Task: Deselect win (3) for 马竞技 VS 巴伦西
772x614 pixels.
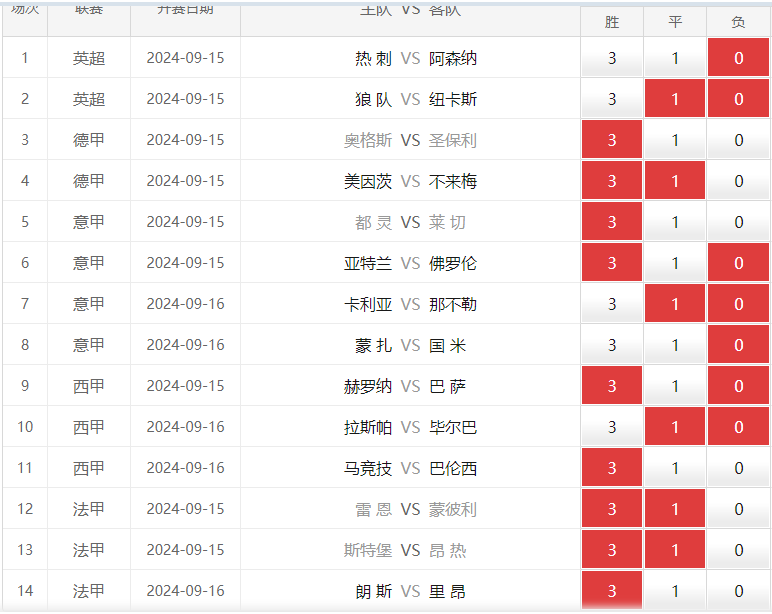Action: click(x=612, y=468)
